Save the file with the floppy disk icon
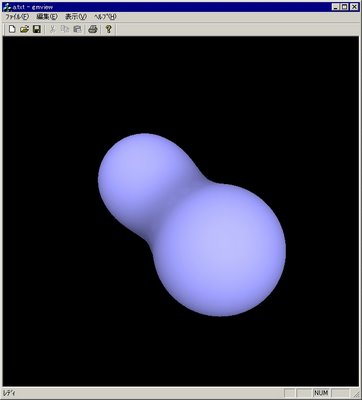 pos(37,29)
